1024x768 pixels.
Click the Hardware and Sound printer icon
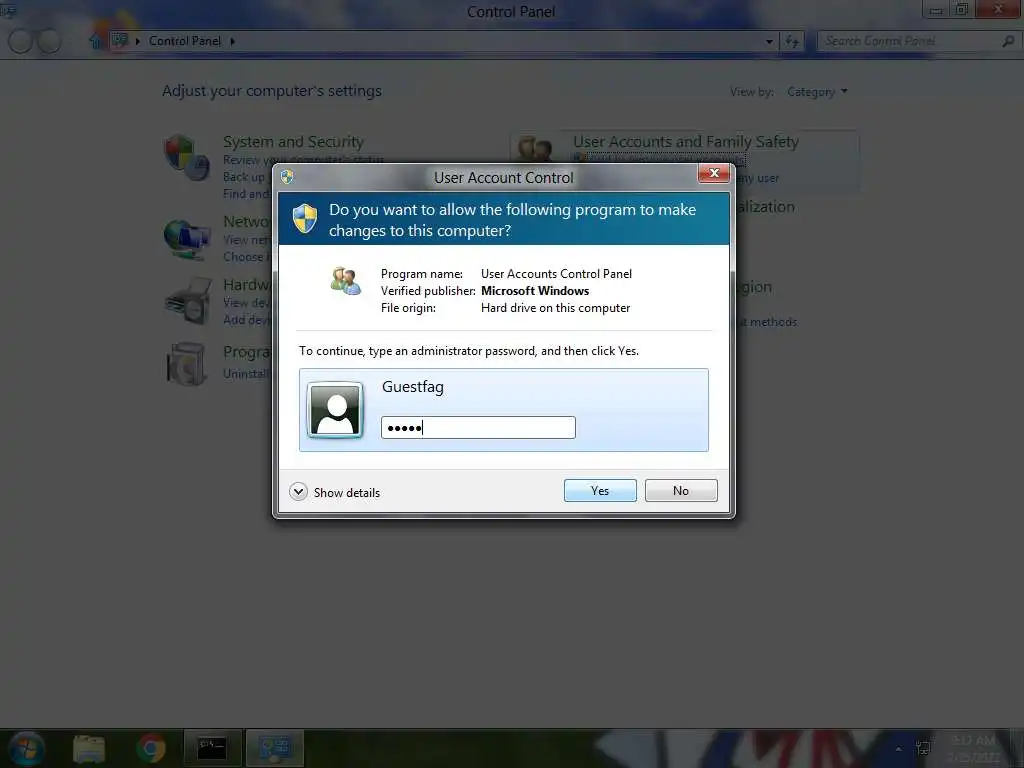pos(188,301)
